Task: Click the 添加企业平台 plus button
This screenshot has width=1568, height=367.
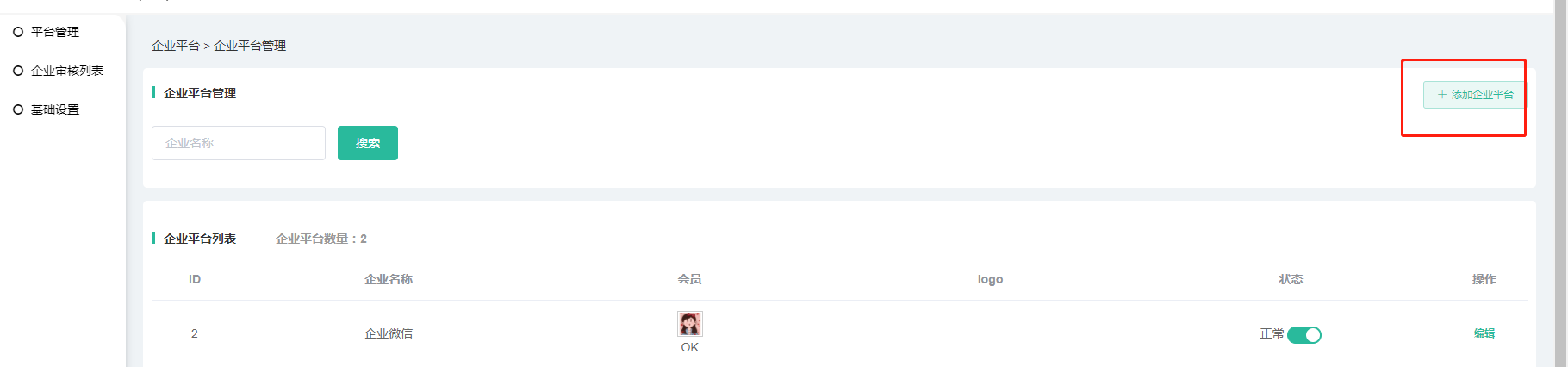Action: 1474,95
